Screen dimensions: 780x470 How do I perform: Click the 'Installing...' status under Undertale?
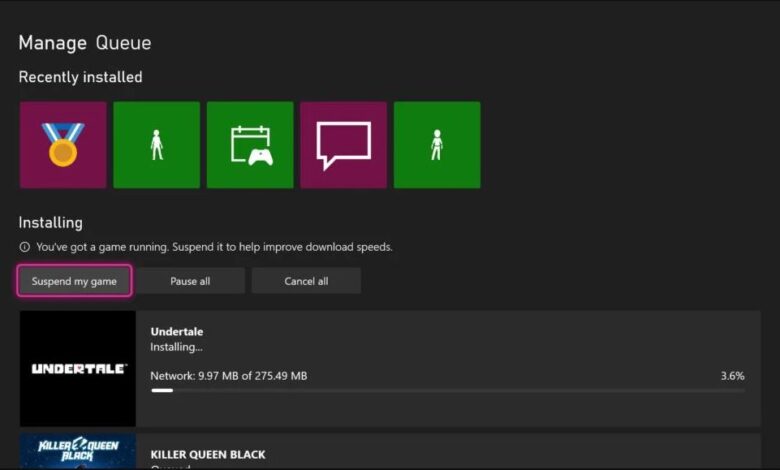tap(176, 347)
